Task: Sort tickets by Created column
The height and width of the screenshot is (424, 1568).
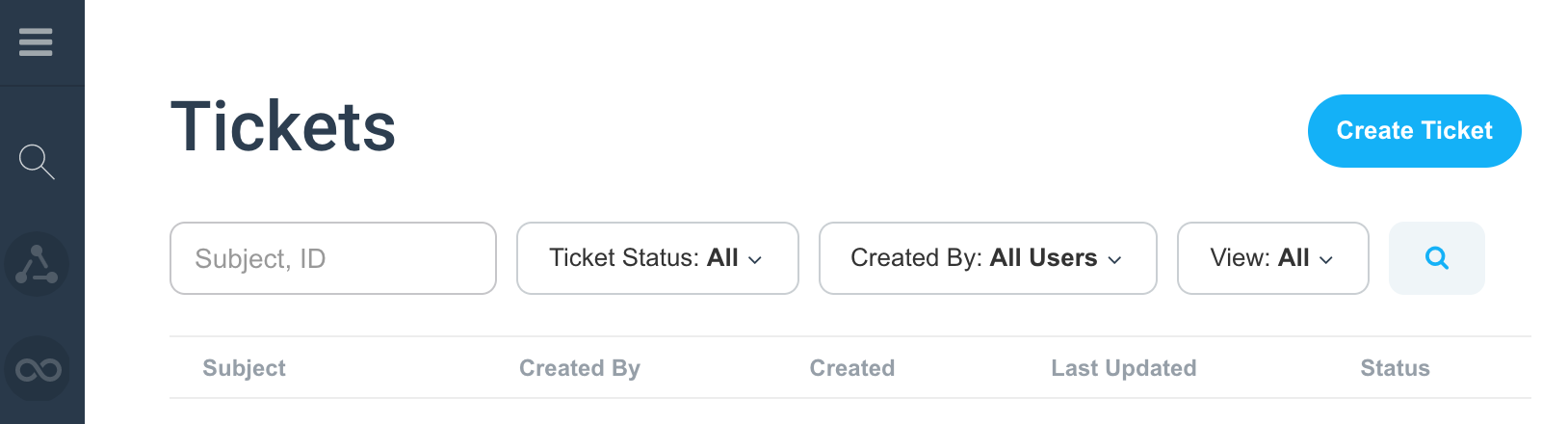Action: 852,368
